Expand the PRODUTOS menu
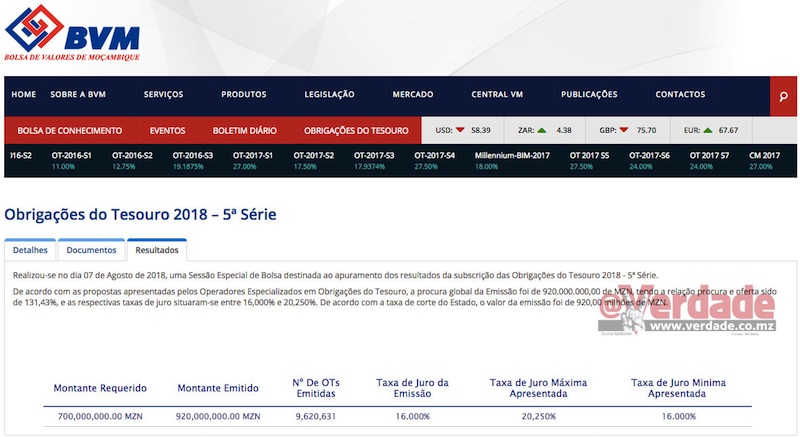This screenshot has width=800, height=437. [243, 95]
